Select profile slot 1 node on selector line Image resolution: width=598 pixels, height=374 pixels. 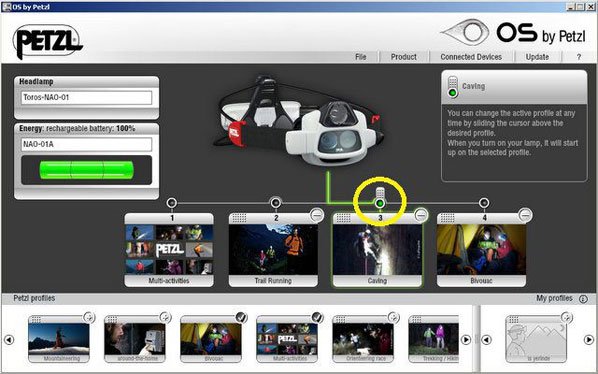172,203
